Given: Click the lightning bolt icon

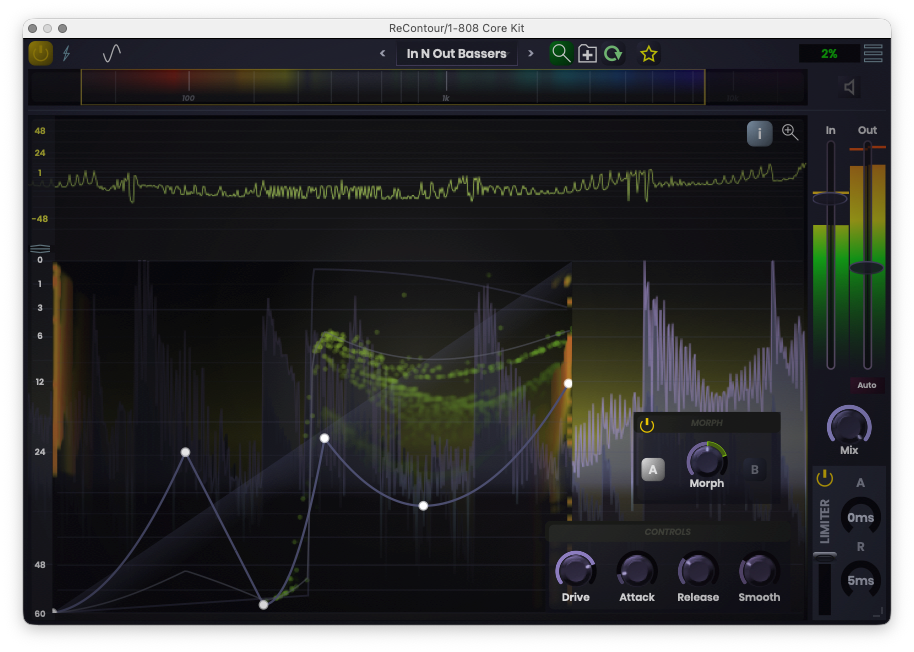Looking at the screenshot, I should point(67,54).
